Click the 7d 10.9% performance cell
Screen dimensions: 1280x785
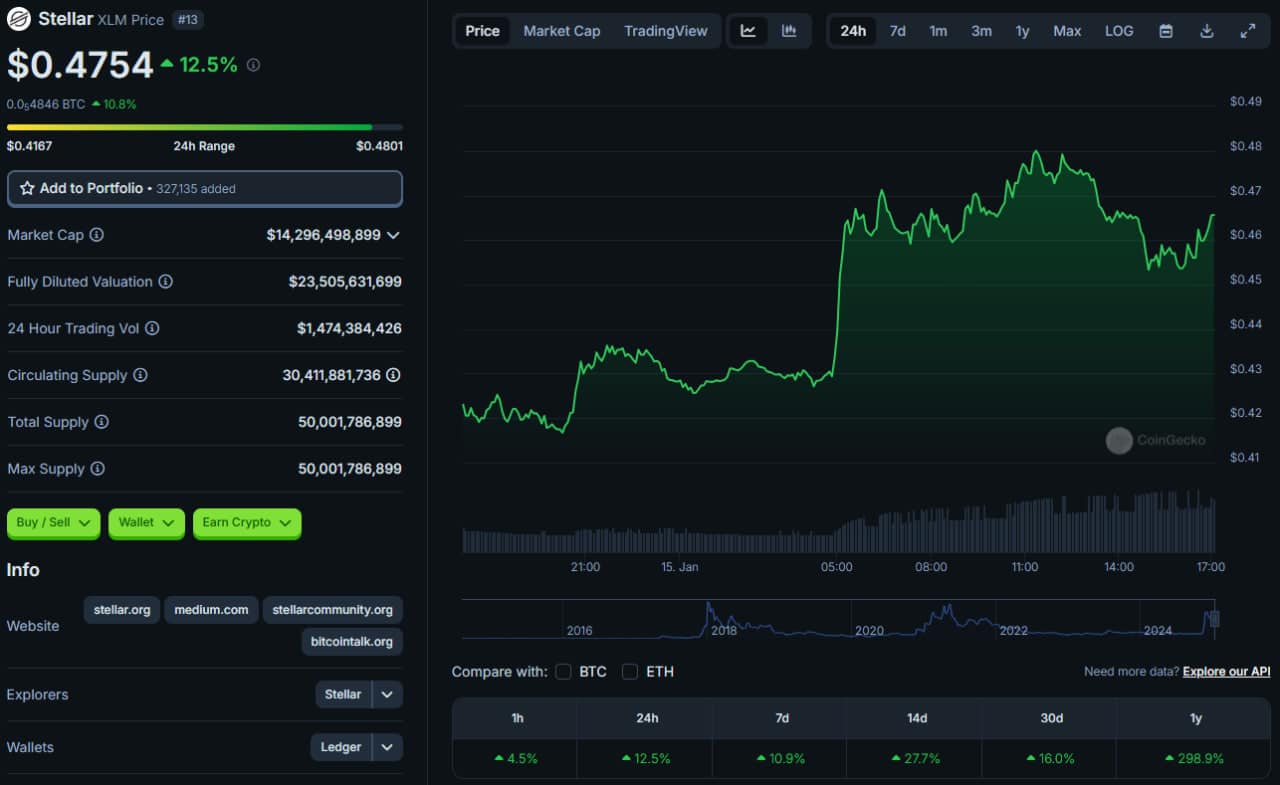[x=782, y=758]
